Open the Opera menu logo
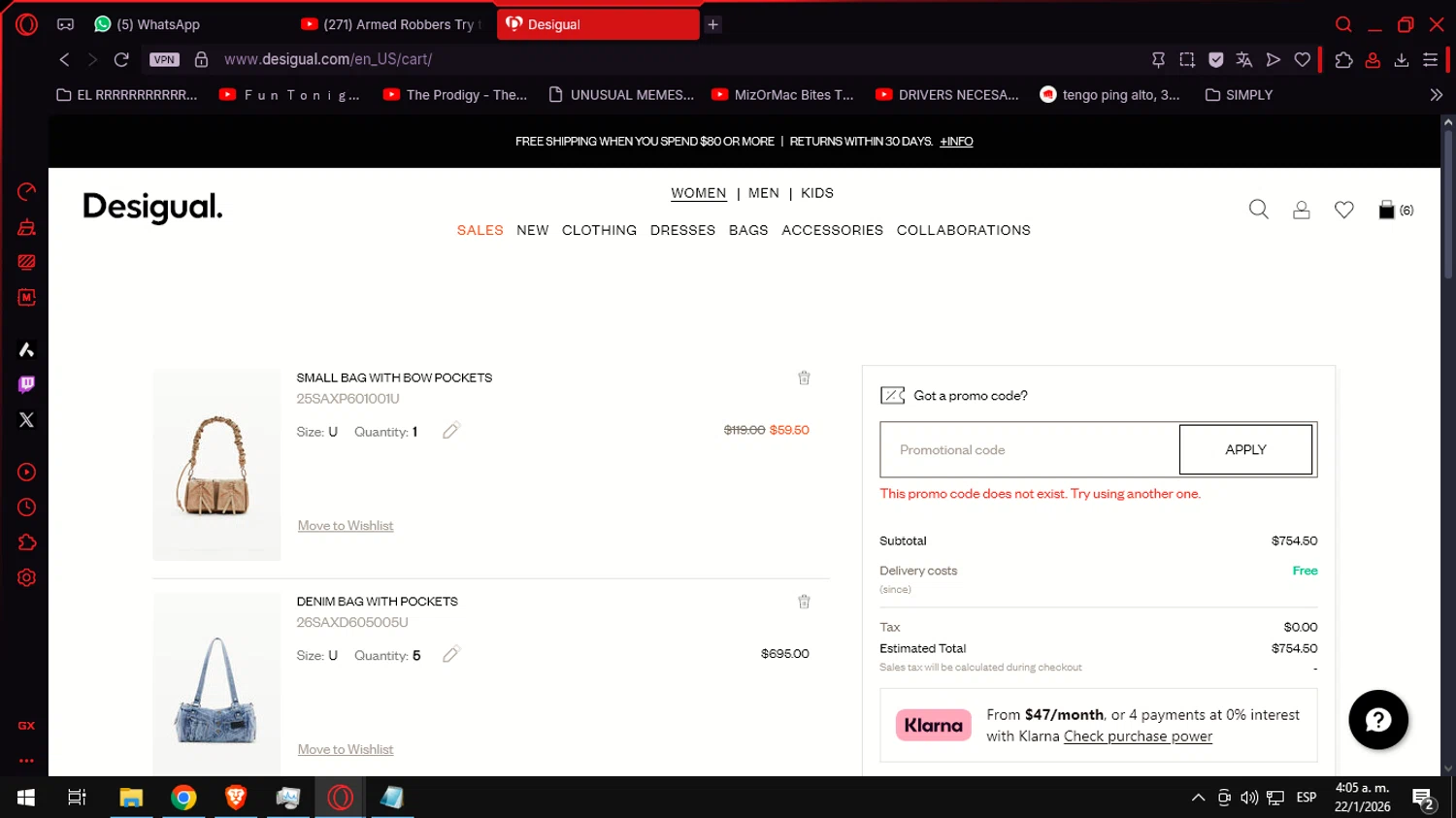This screenshot has height=818, width=1456. (26, 24)
